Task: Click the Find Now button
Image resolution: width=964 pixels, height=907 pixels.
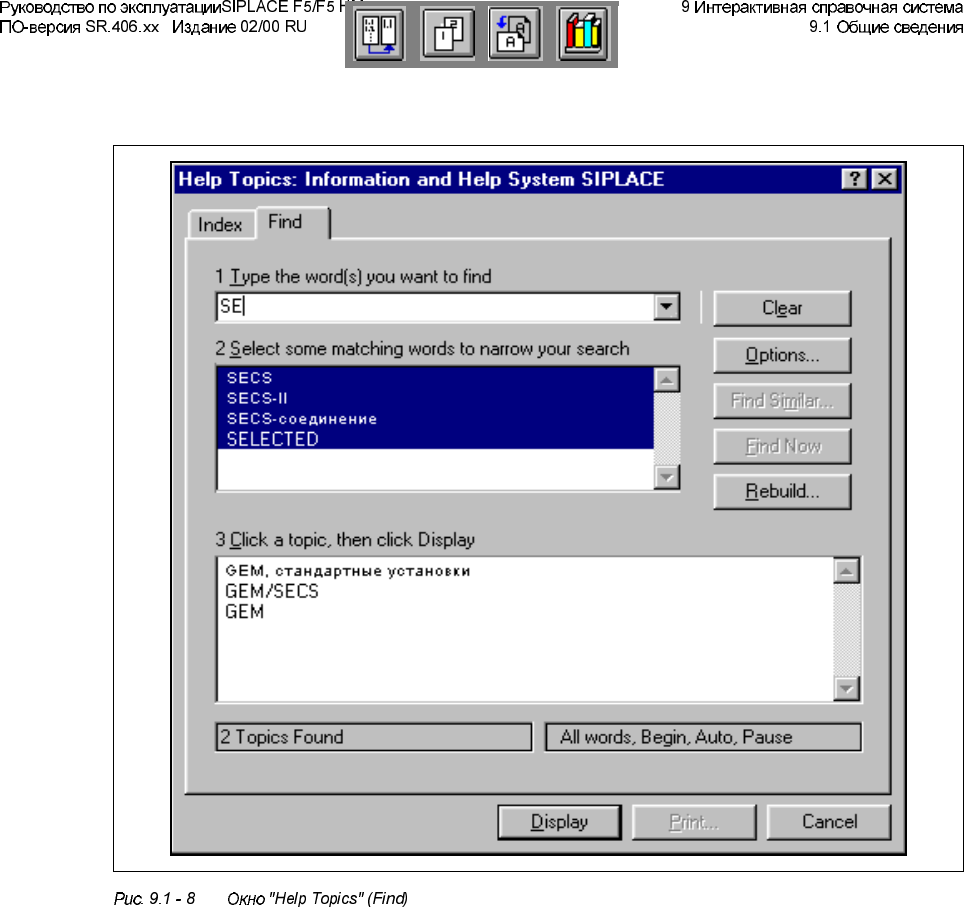Action: [x=782, y=446]
